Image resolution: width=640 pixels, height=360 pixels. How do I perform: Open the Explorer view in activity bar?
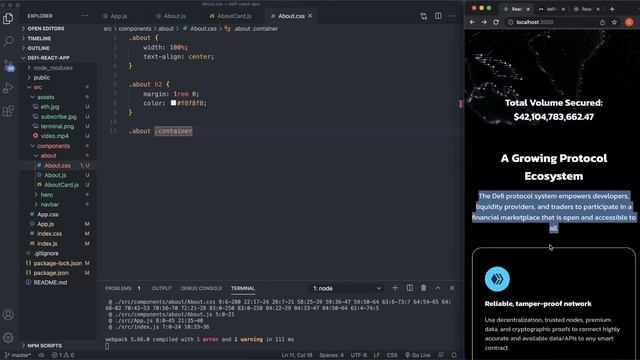tap(8, 18)
